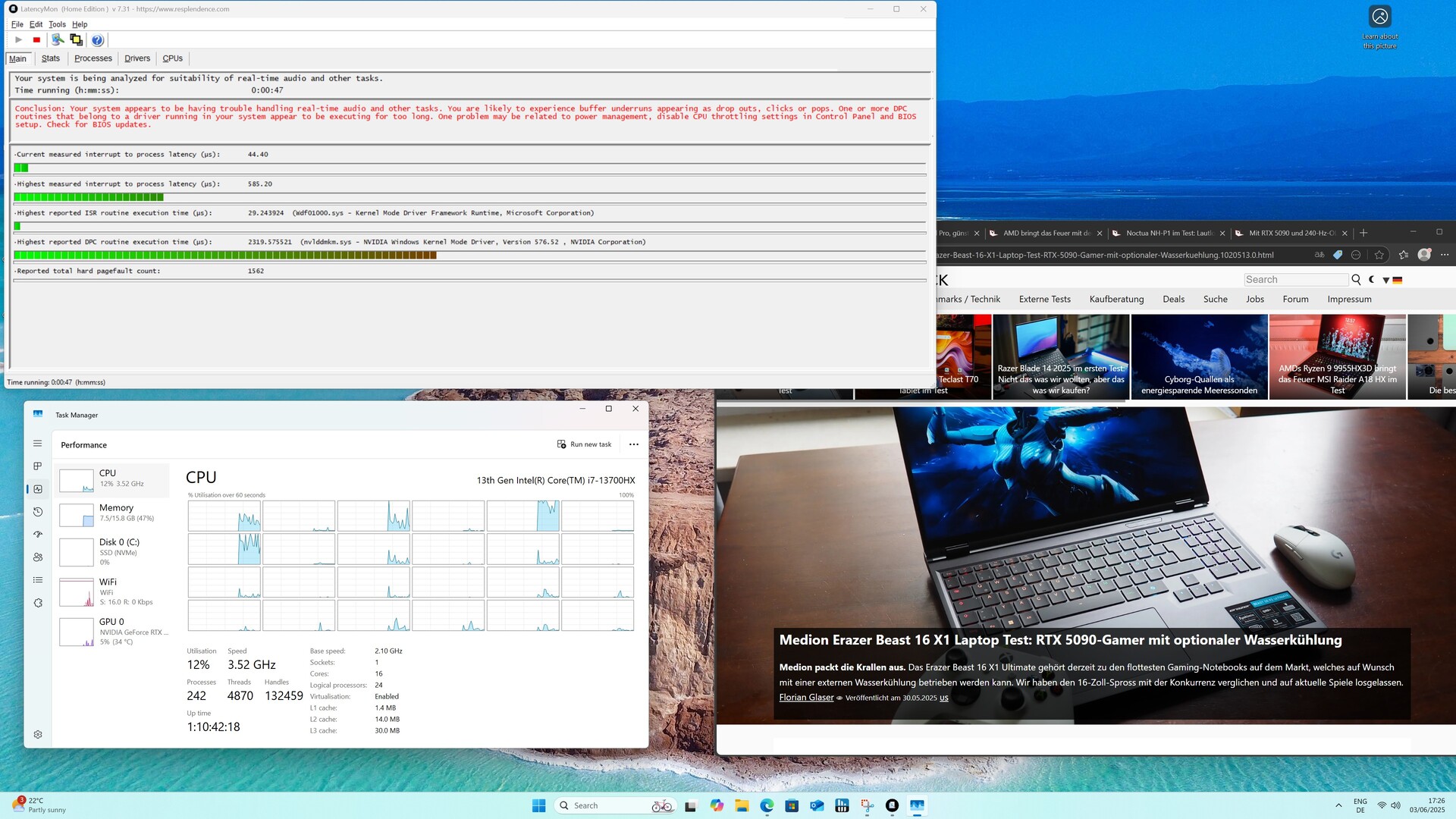Viewport: 1456px width, 819px height.
Task: Select the Memory performance graph item
Action: pyautogui.click(x=114, y=513)
